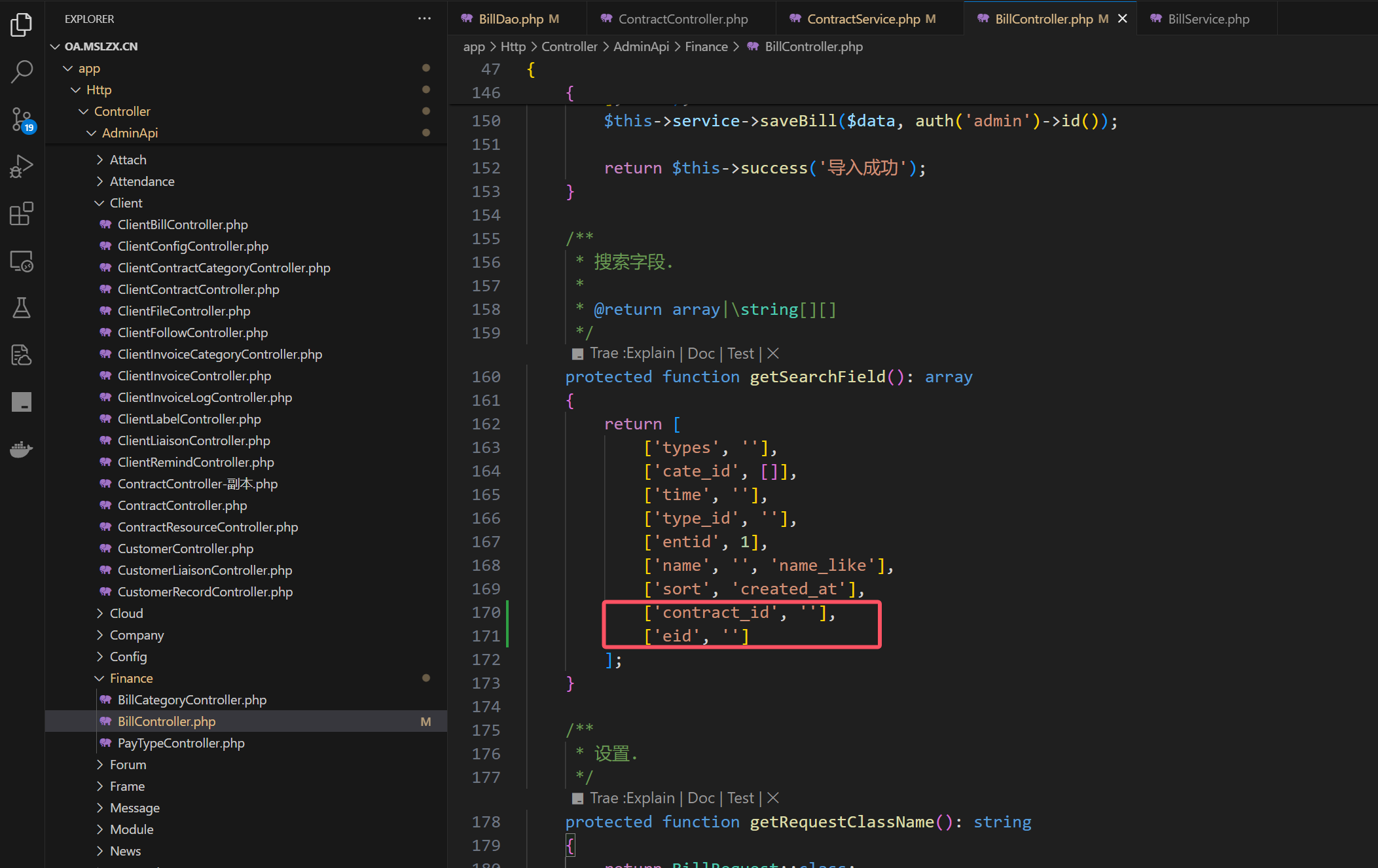Dismiss Trae code lens above getSearchField
Viewport: 1378px width, 868px height.
click(773, 353)
